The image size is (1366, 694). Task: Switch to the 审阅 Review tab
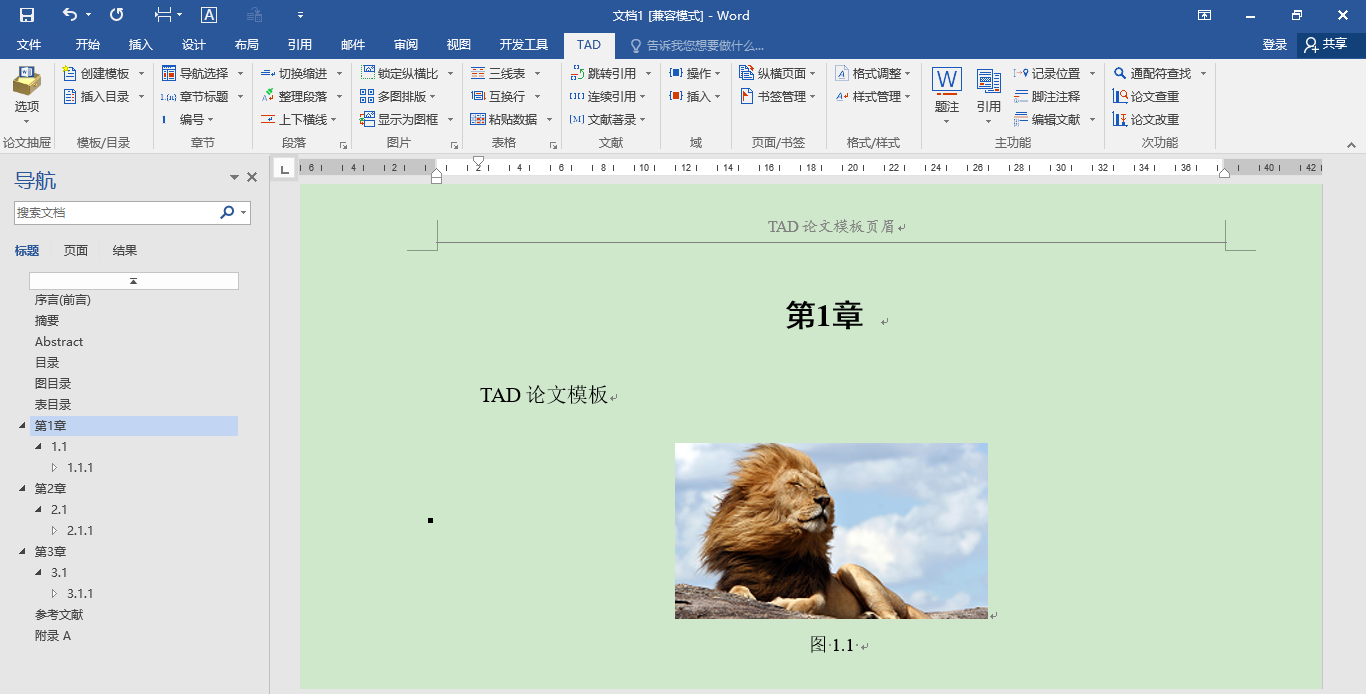[406, 45]
